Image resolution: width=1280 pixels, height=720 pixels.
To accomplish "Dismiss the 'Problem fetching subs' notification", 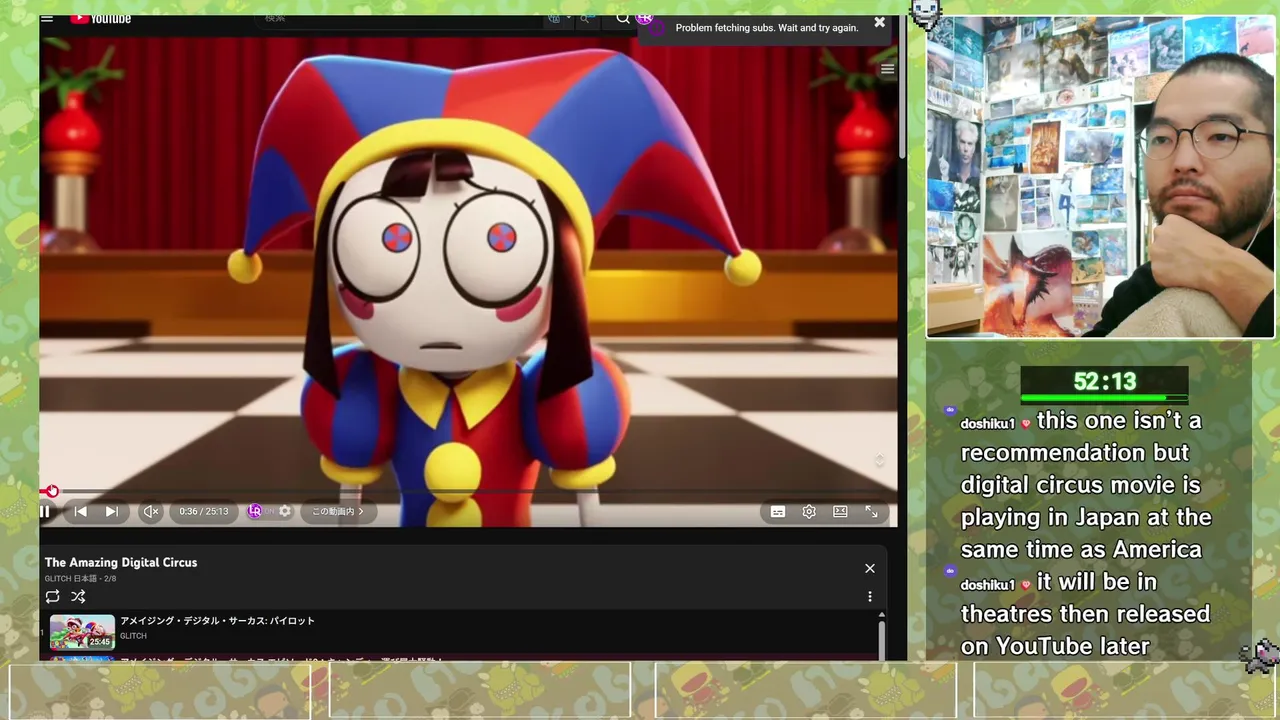I will (879, 22).
